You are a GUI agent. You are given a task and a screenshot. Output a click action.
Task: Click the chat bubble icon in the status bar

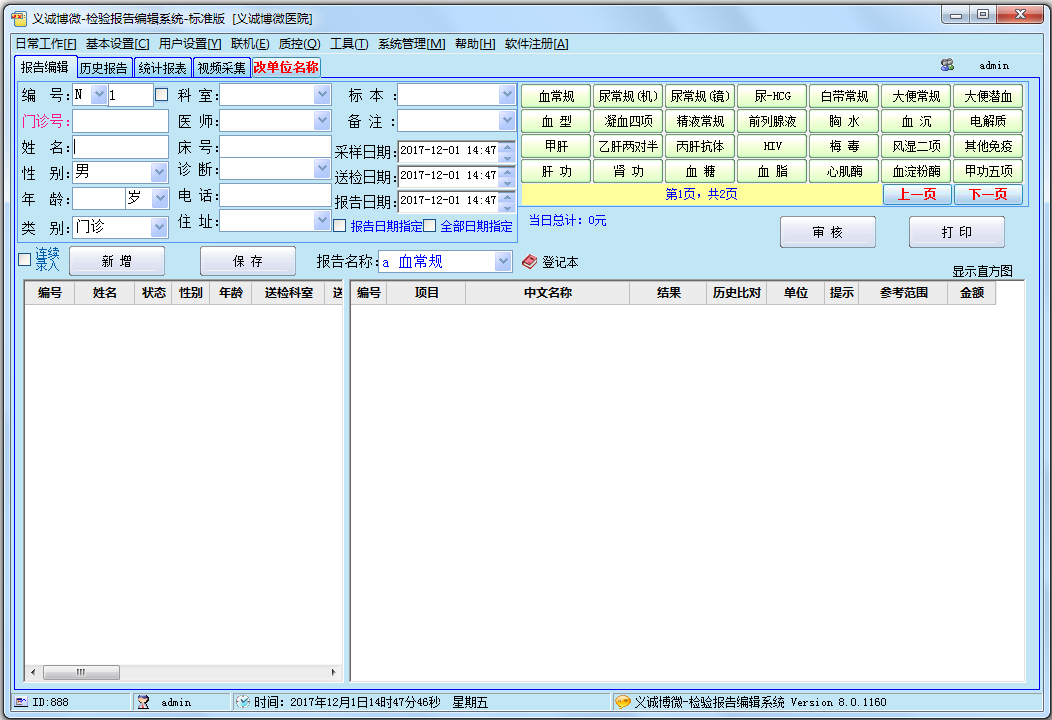(623, 702)
